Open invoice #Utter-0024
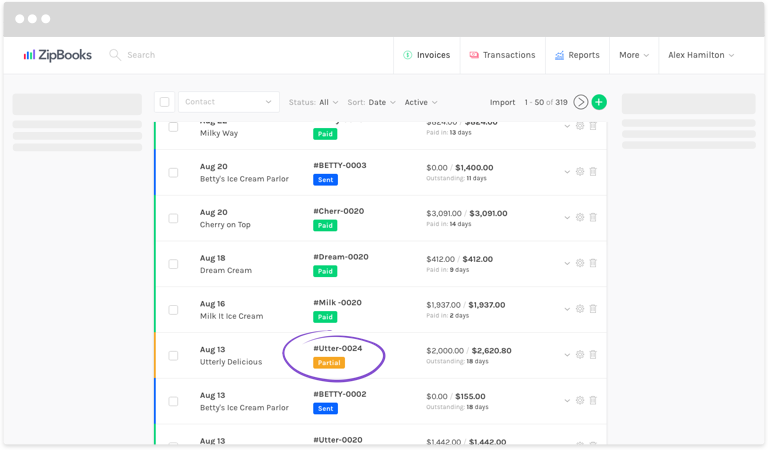Viewport: 768px width, 450px height. [338, 348]
